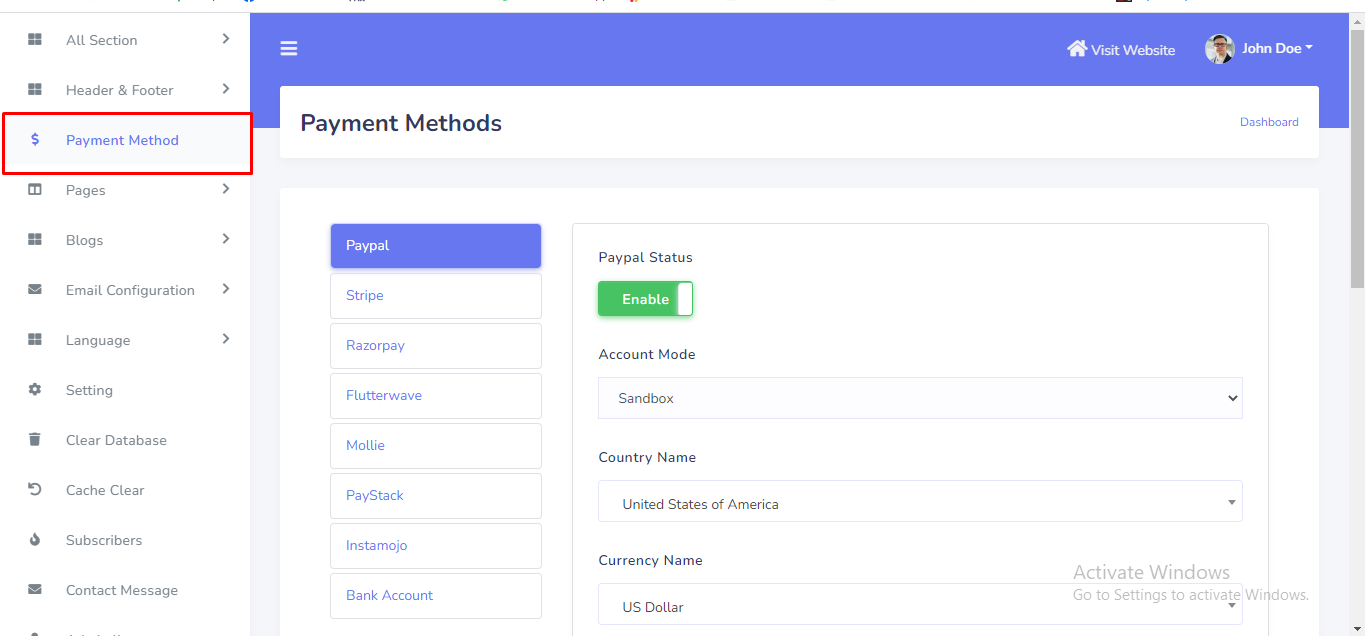Open the Bank Account tab
Screen dimensions: 1365x636
[x=436, y=596]
